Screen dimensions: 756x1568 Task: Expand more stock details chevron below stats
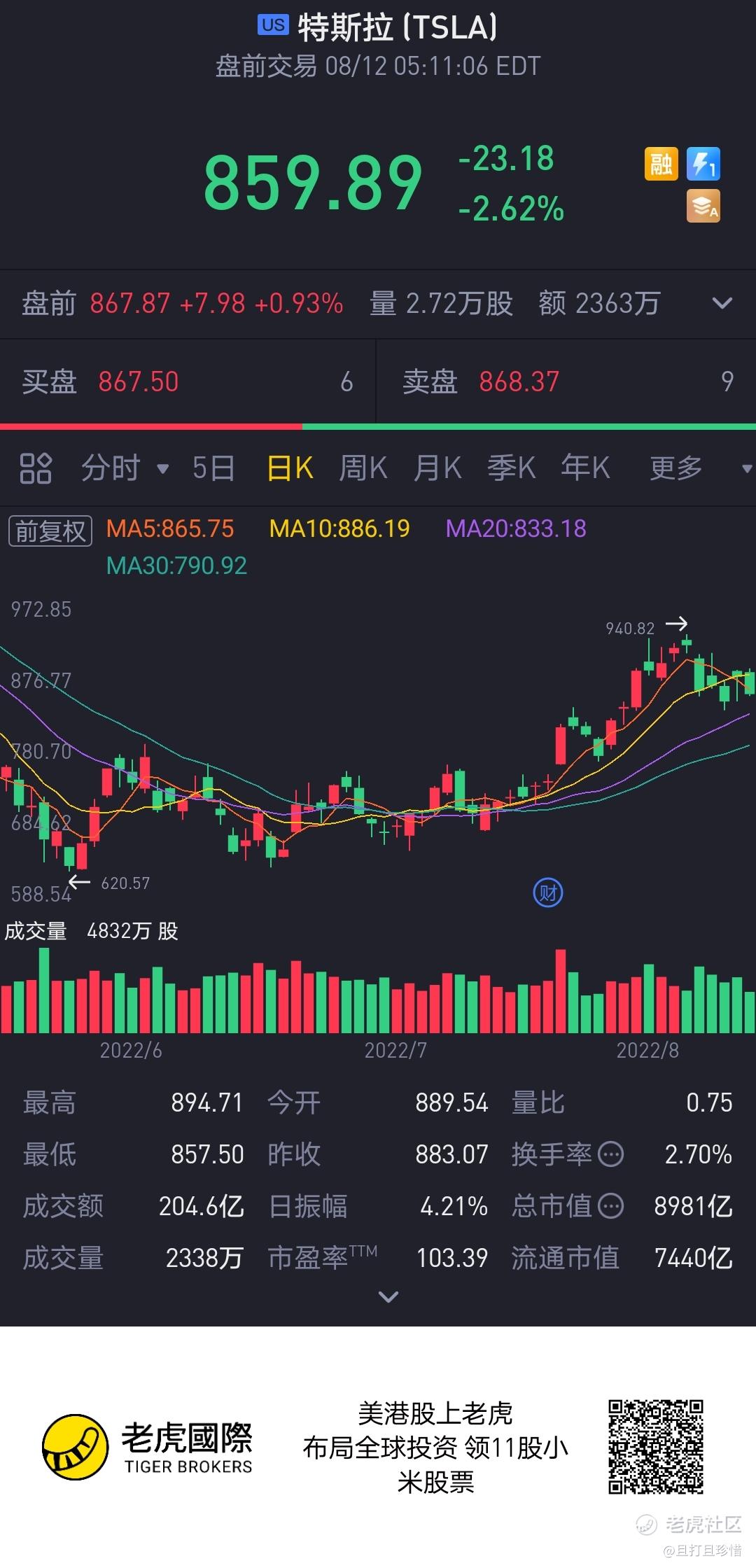pos(388,1297)
